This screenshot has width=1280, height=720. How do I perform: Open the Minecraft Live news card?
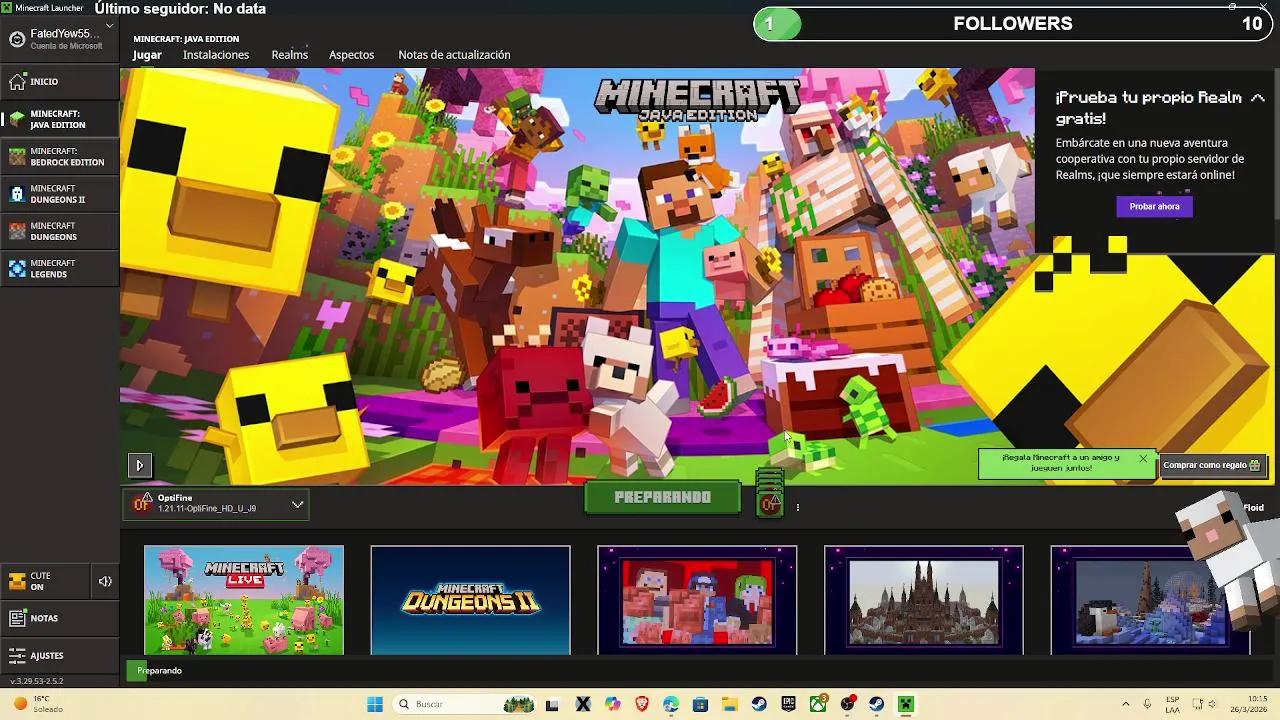tap(244, 600)
